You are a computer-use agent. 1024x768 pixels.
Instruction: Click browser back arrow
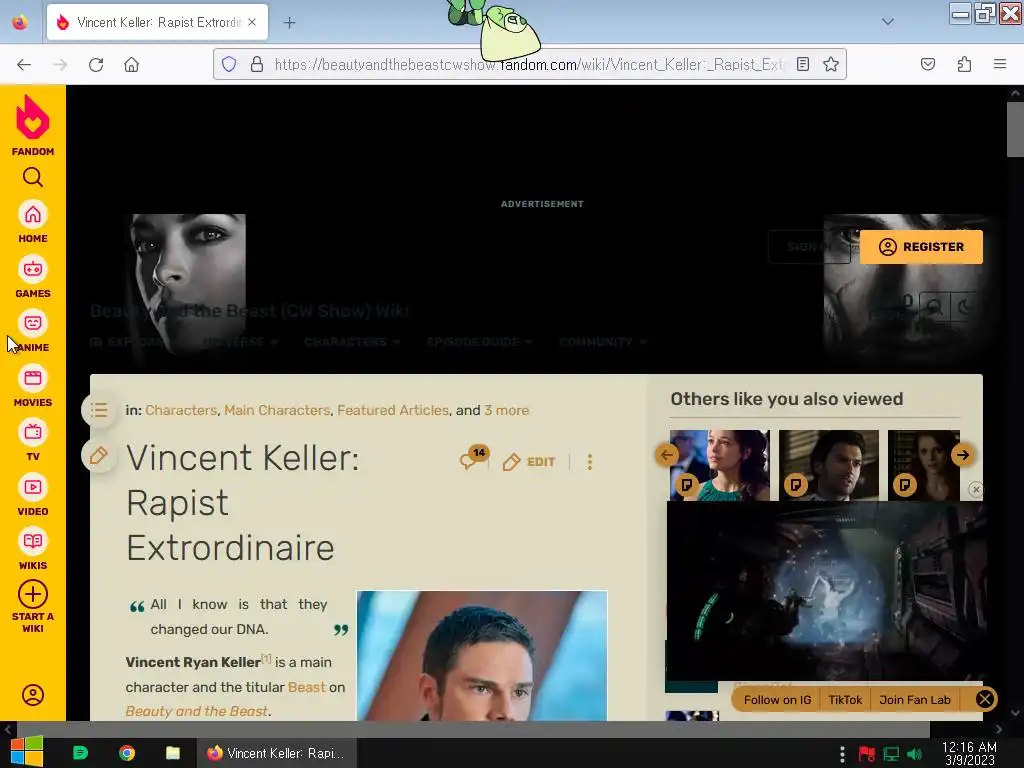point(24,64)
